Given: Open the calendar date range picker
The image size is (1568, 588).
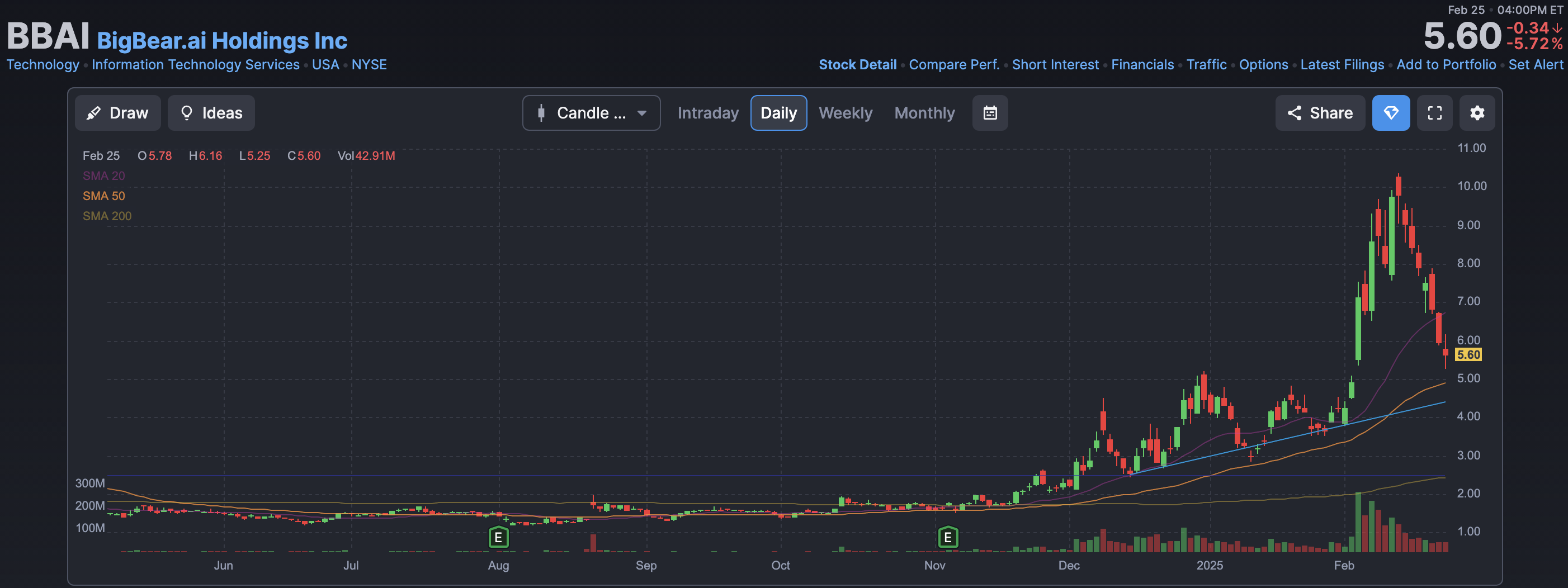Looking at the screenshot, I should pos(990,112).
